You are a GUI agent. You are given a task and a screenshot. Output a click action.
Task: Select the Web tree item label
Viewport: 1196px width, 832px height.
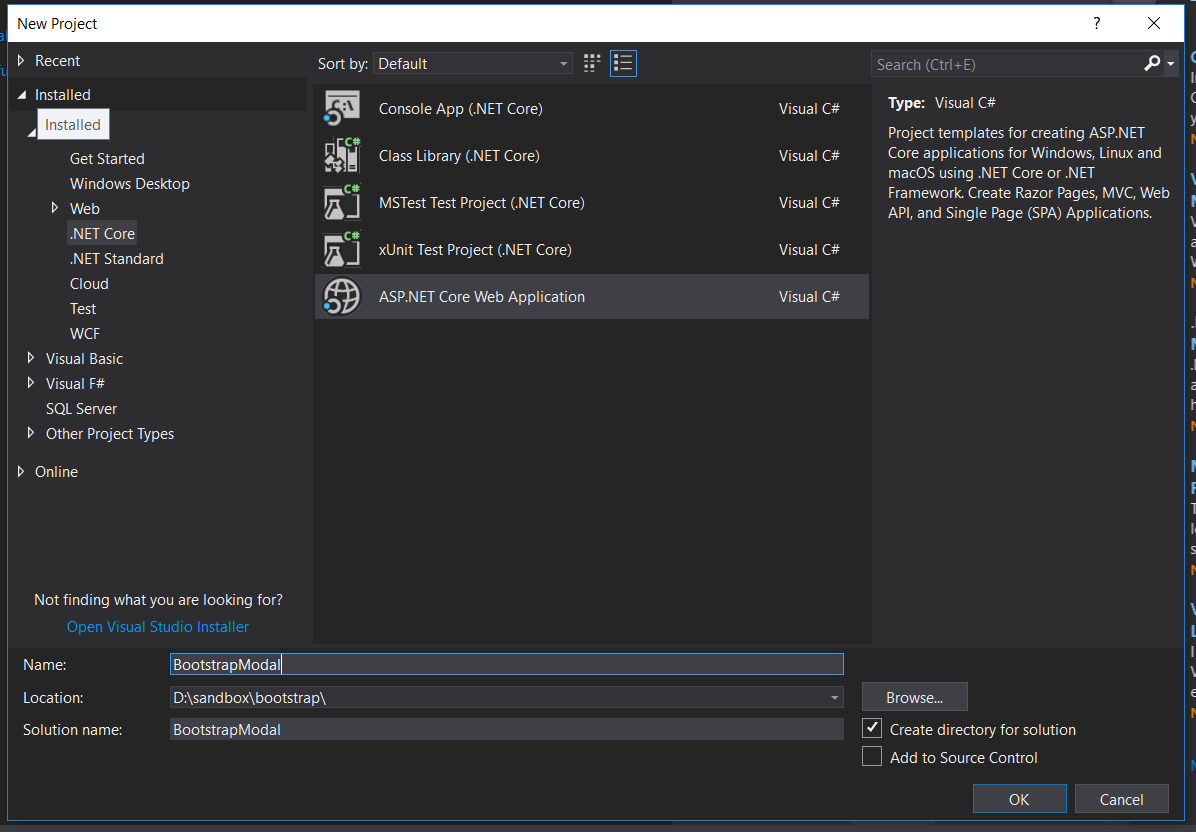pyautogui.click(x=85, y=208)
